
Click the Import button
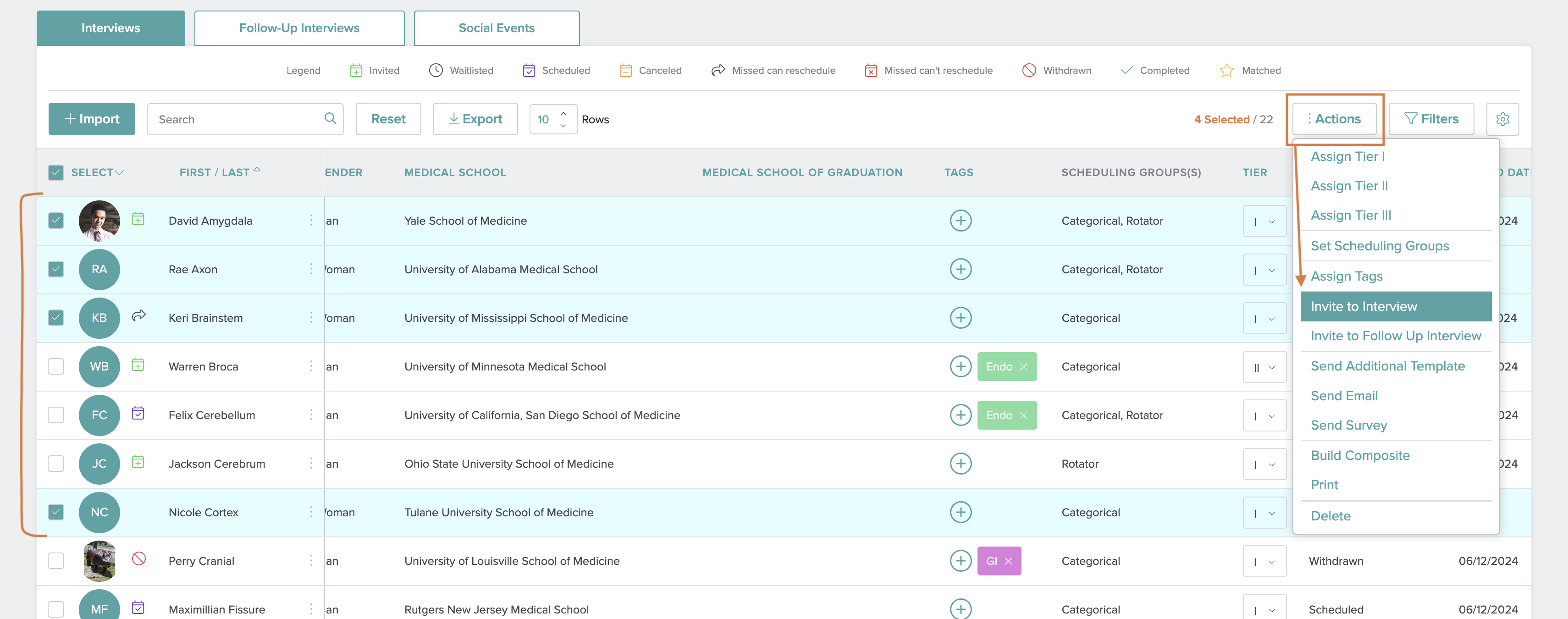pos(92,119)
